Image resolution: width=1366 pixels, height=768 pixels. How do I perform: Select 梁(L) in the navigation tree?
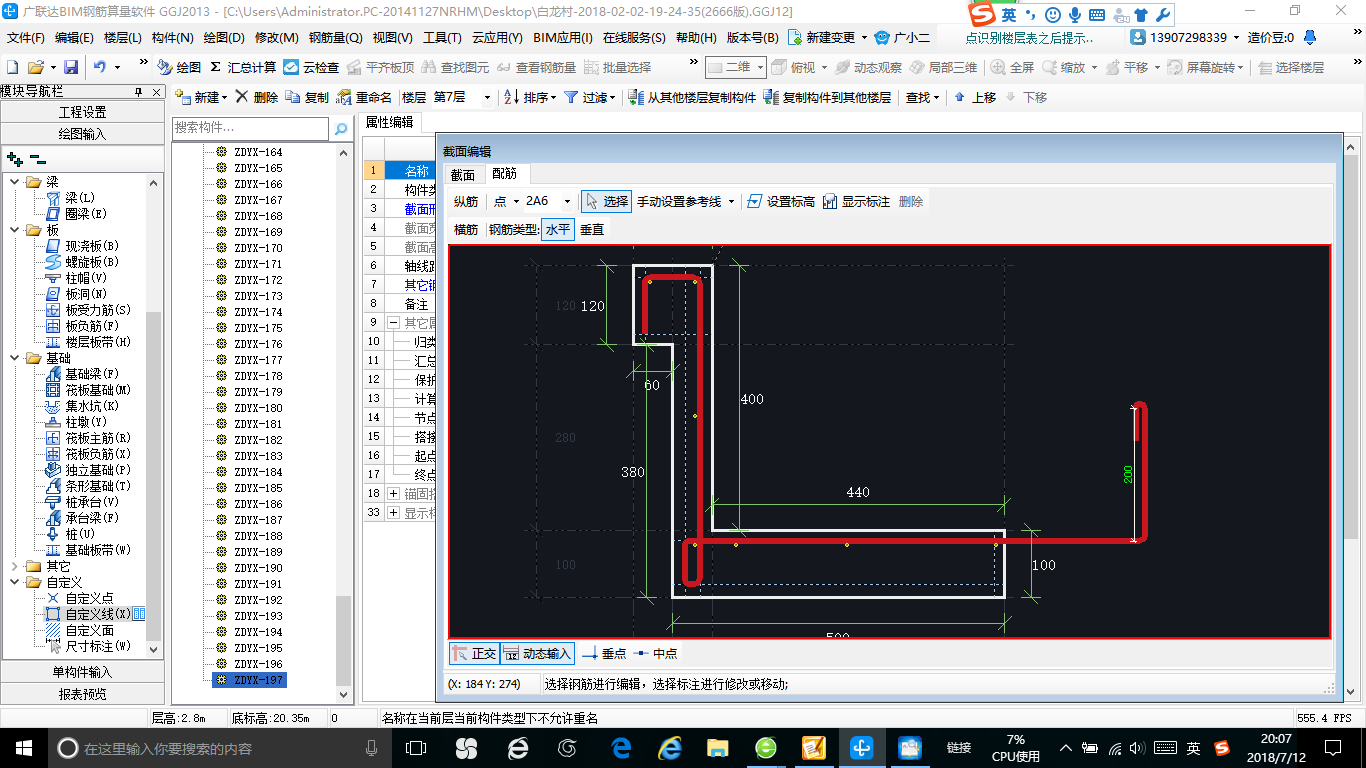[x=72, y=198]
